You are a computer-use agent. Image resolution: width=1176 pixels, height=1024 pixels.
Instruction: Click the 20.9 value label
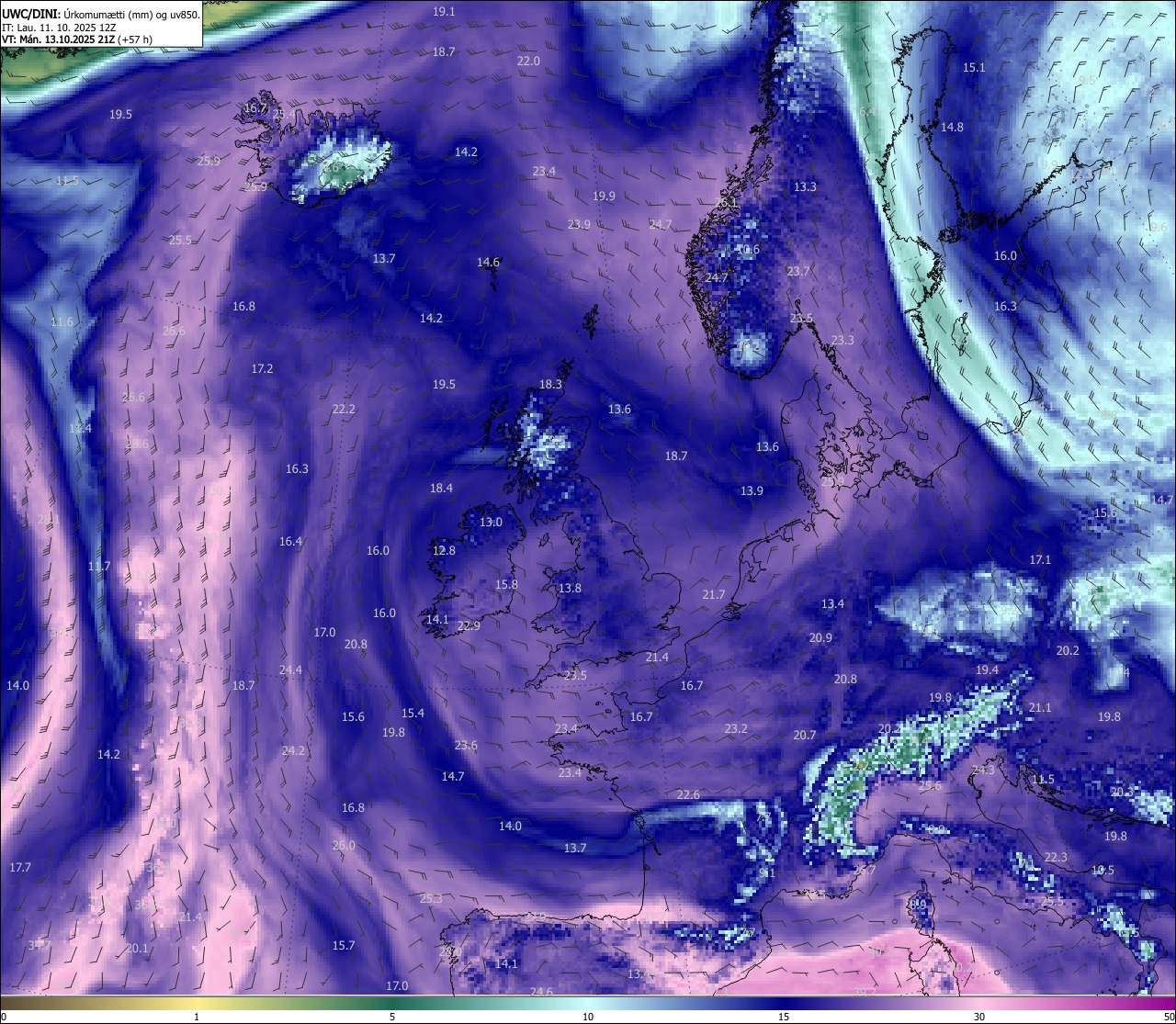click(820, 637)
